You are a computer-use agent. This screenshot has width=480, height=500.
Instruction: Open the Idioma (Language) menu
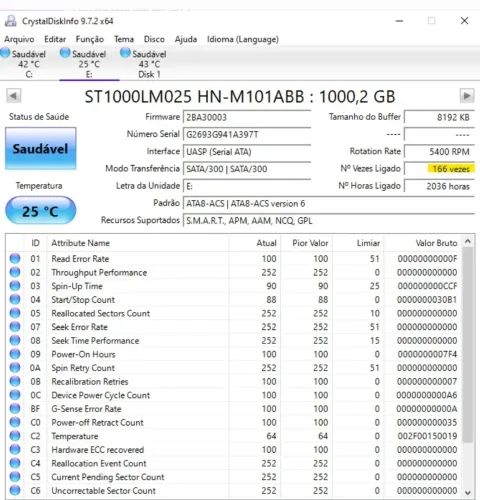point(243,39)
